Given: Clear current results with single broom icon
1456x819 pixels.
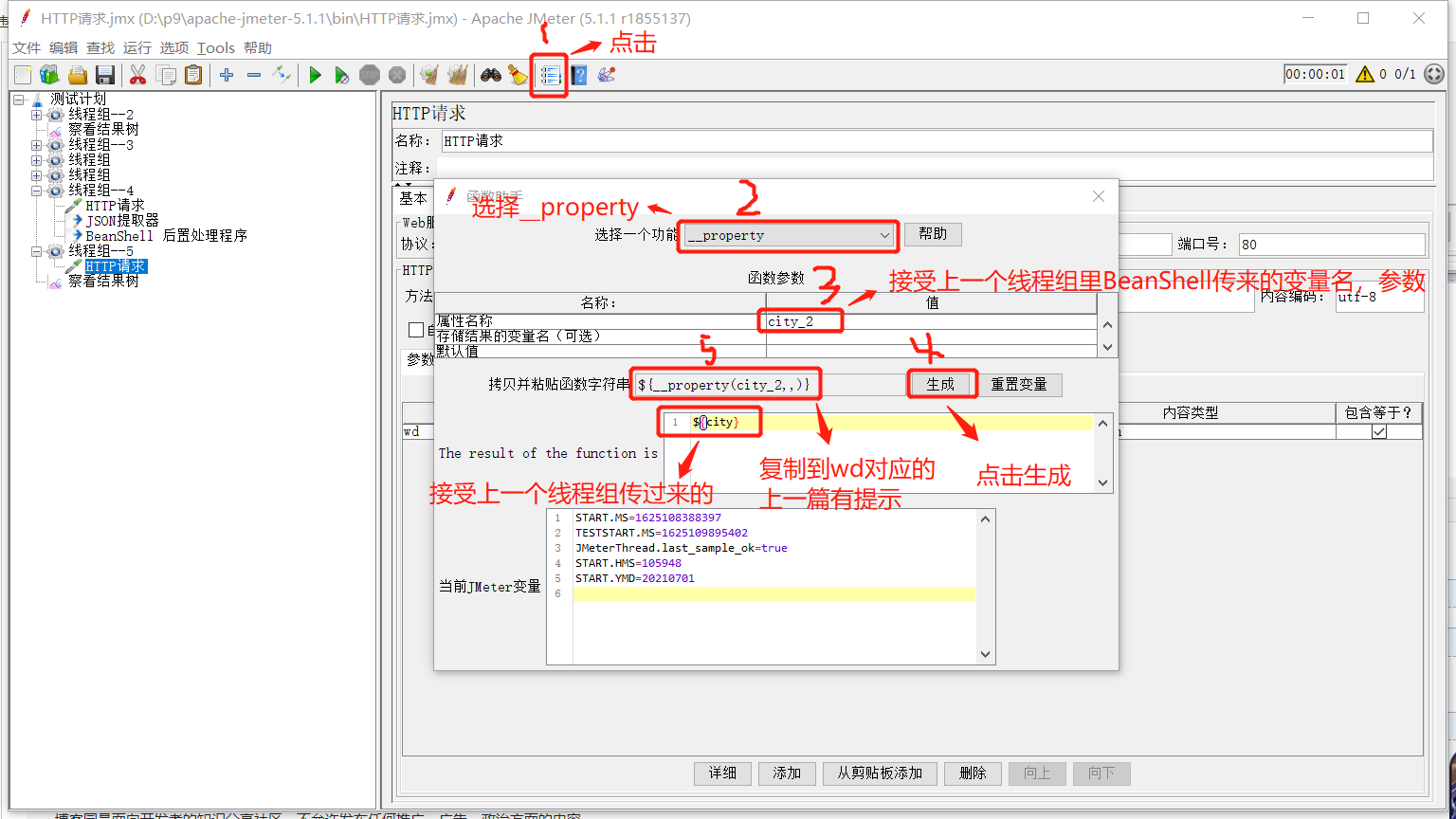Looking at the screenshot, I should point(429,75).
